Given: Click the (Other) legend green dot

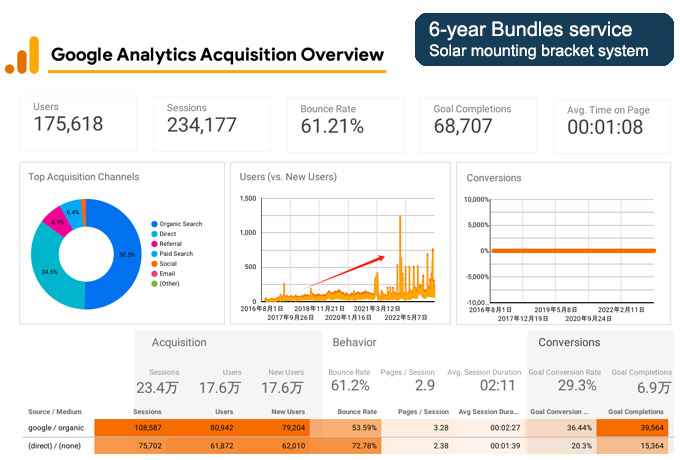Looking at the screenshot, I should [x=154, y=284].
